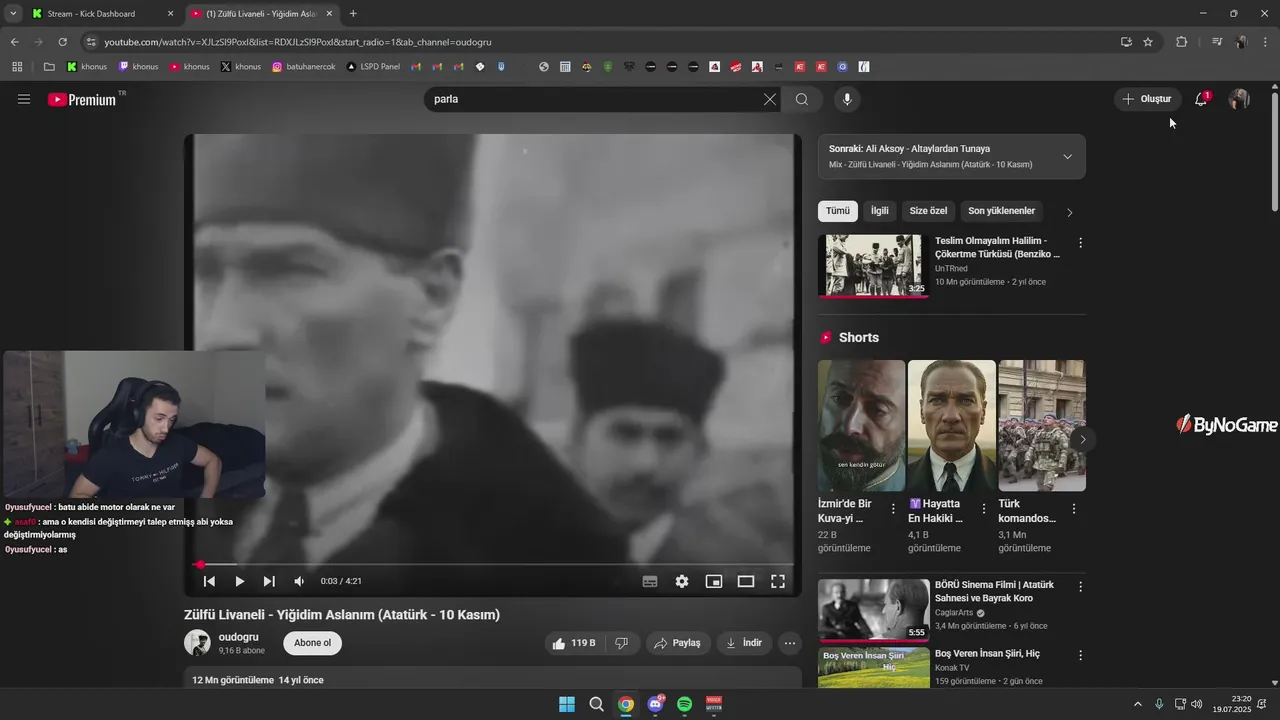Open Hayatta En Hakiki short
This screenshot has height=720, width=1280.
[x=952, y=425]
